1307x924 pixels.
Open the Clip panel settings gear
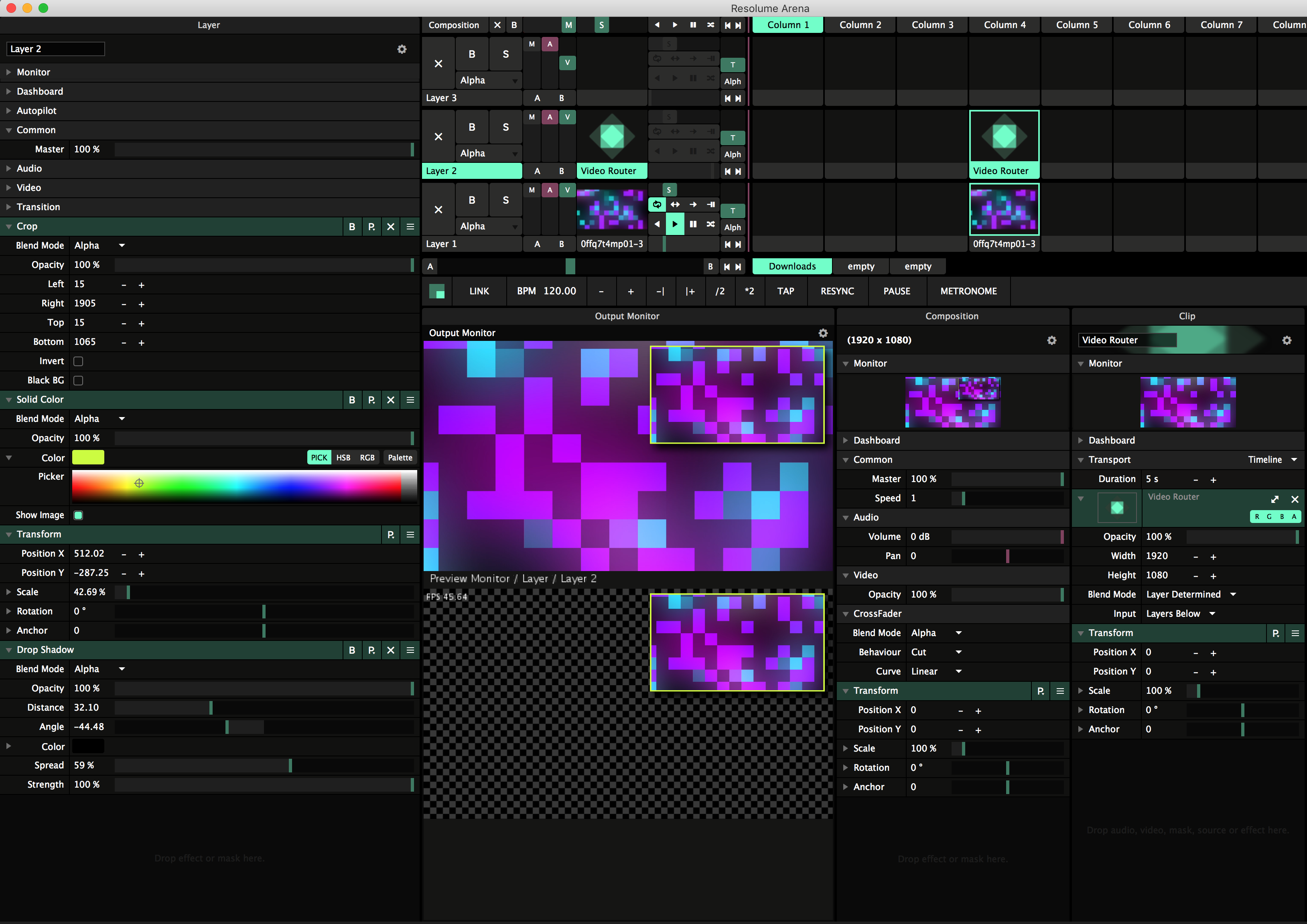pyautogui.click(x=1287, y=340)
